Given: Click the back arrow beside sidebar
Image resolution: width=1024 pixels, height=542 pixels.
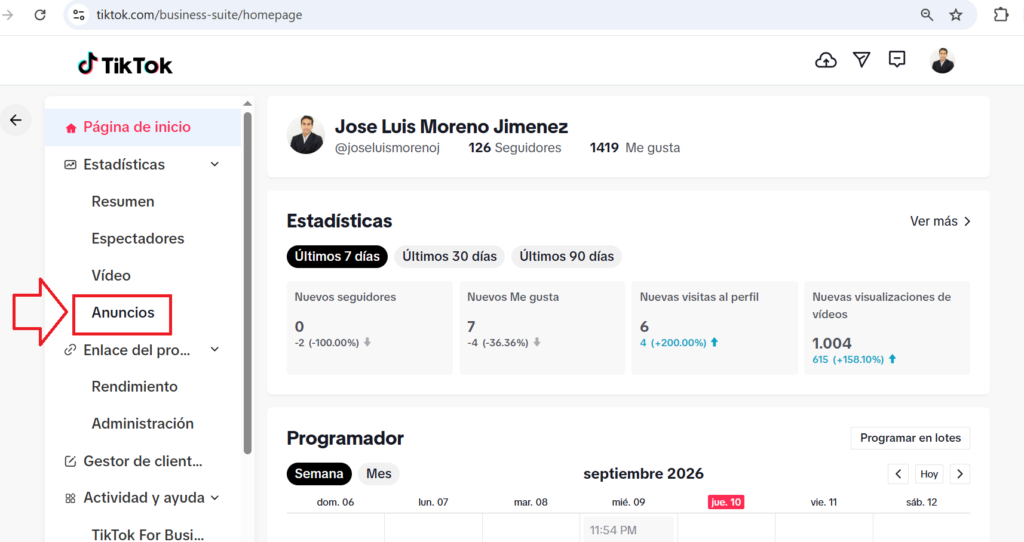Looking at the screenshot, I should click(x=16, y=120).
